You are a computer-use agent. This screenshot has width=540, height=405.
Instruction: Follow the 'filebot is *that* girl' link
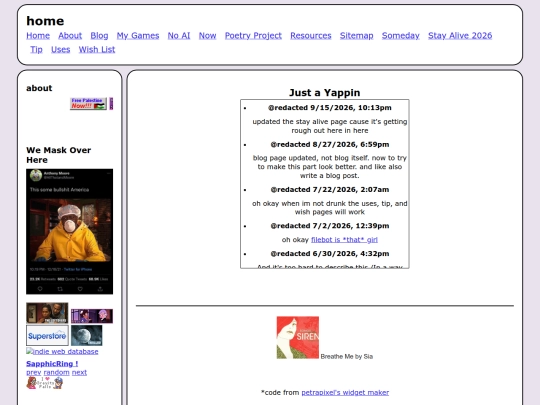tap(344, 240)
